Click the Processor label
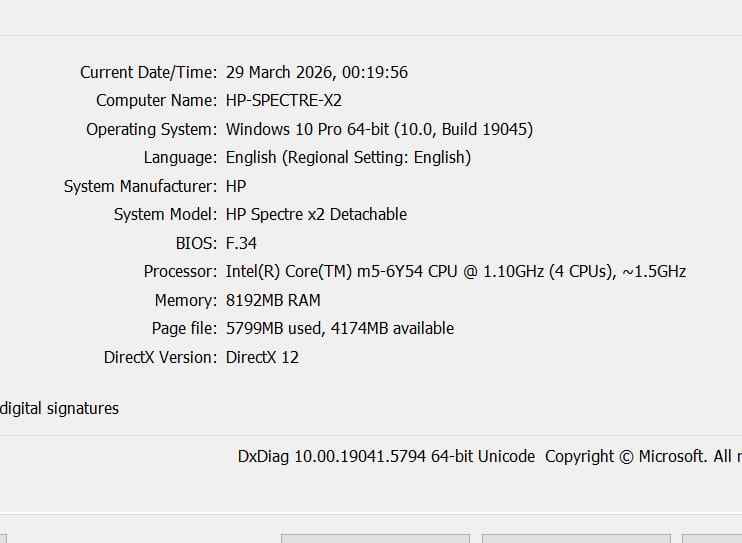The image size is (742, 543). pyautogui.click(x=180, y=271)
